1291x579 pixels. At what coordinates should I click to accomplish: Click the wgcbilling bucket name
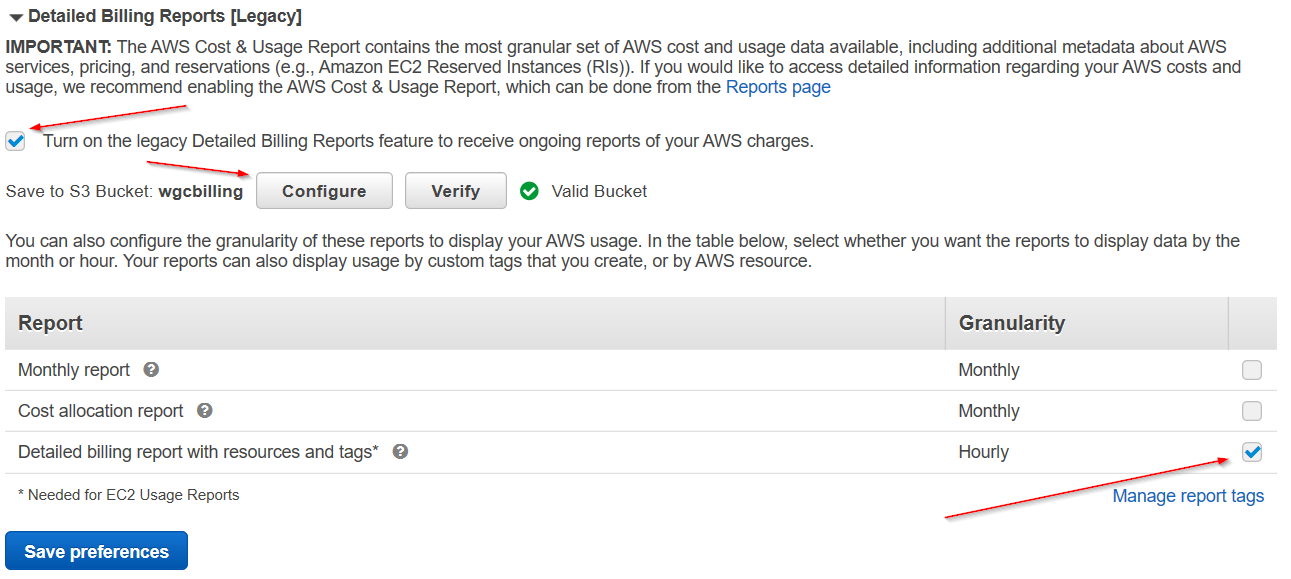[200, 191]
